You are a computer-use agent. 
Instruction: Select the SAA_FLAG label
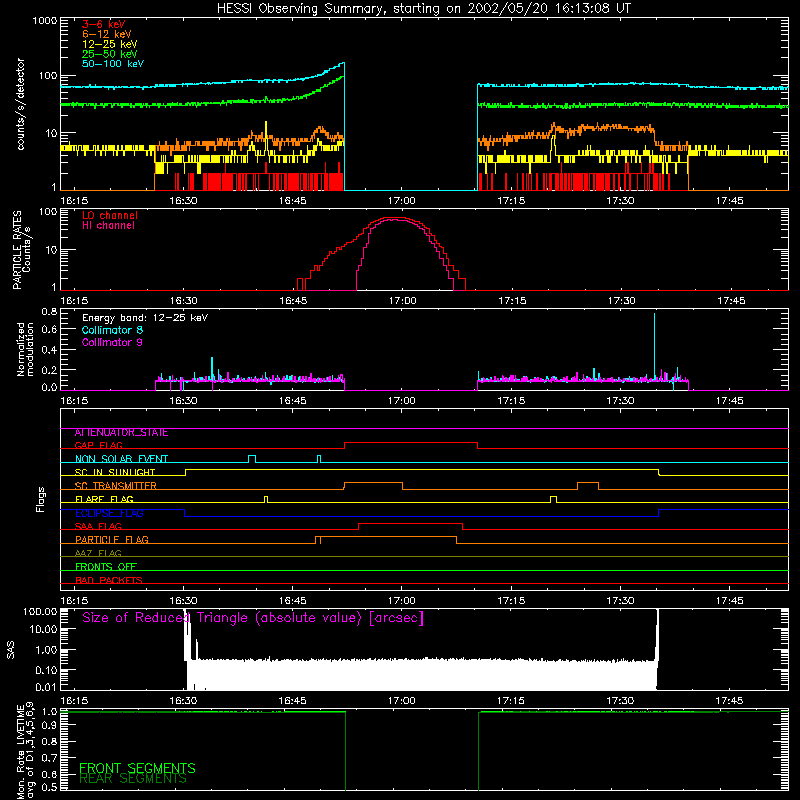coord(98,527)
